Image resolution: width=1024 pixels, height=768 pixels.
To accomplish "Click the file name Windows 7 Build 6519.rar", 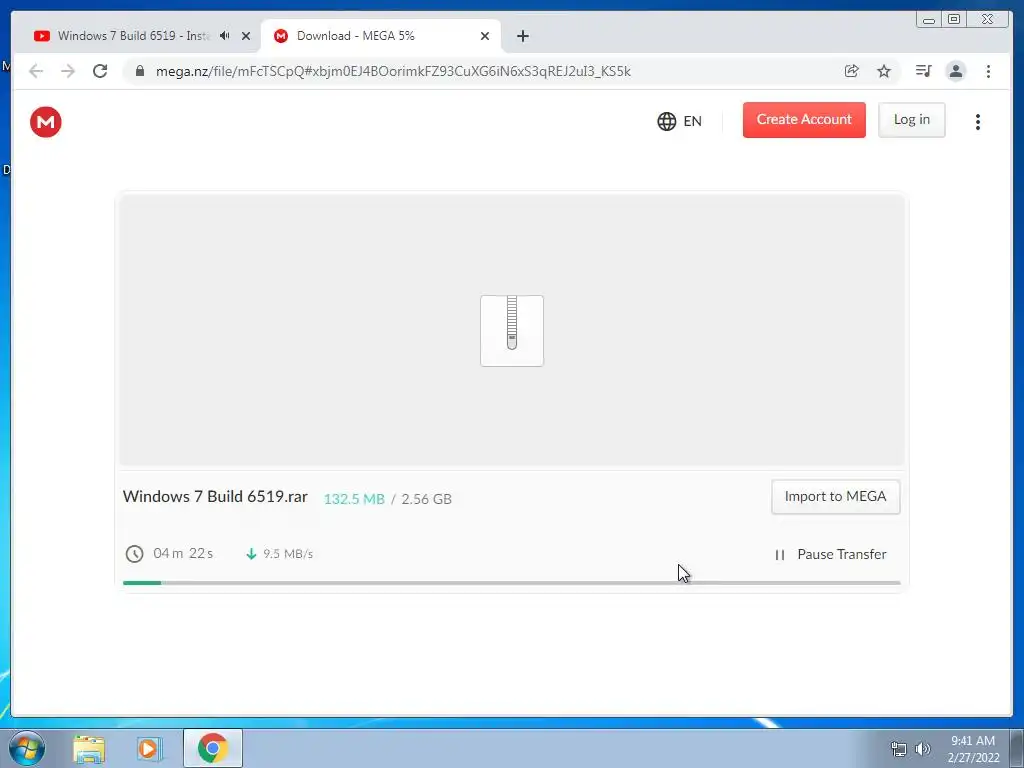I will tap(215, 496).
